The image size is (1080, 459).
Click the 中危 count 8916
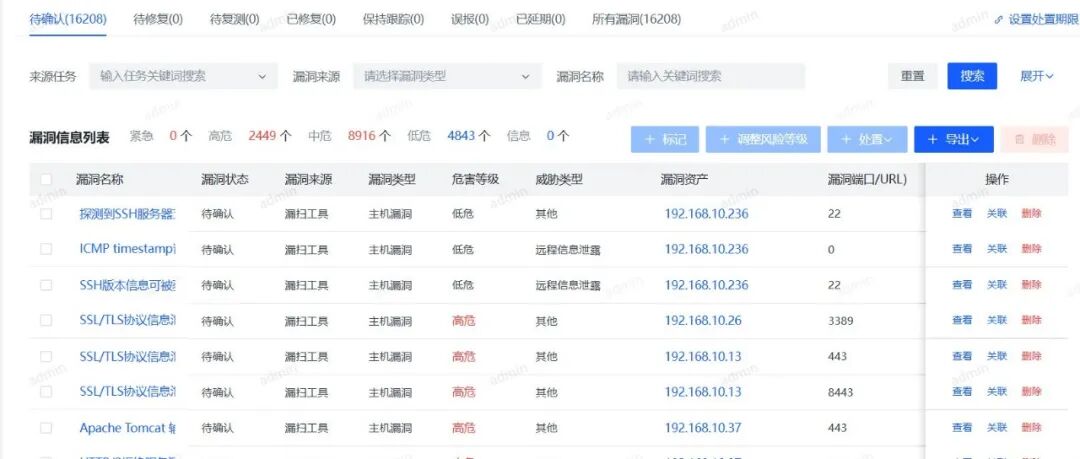362,136
